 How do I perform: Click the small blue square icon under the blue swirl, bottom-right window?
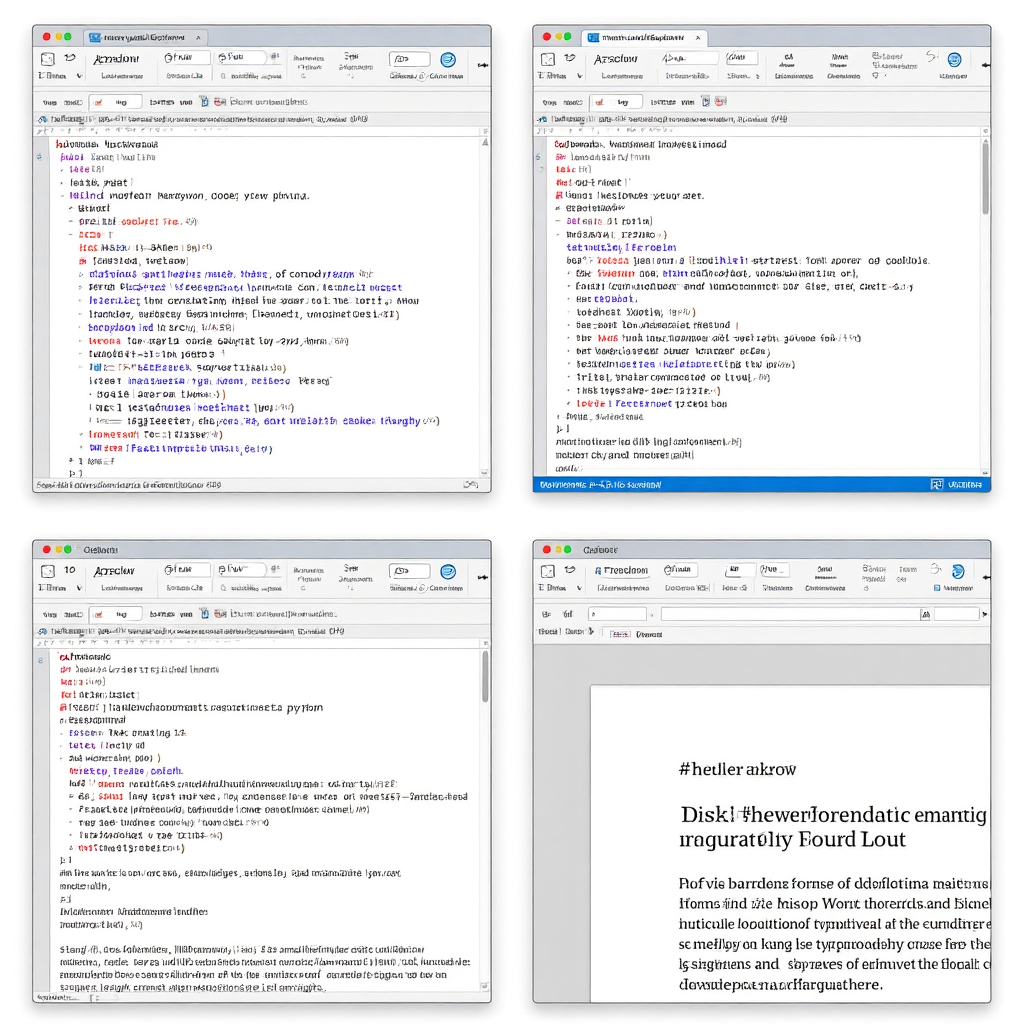(937, 588)
